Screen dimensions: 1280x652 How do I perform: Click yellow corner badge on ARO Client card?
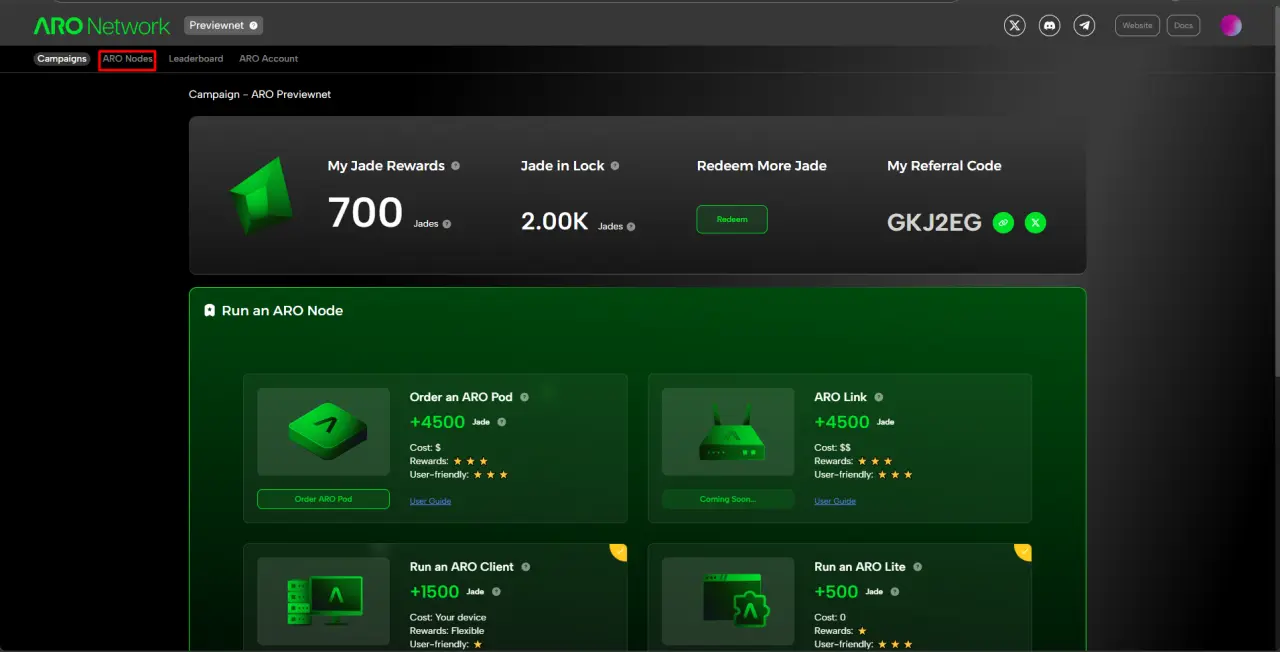click(x=619, y=552)
